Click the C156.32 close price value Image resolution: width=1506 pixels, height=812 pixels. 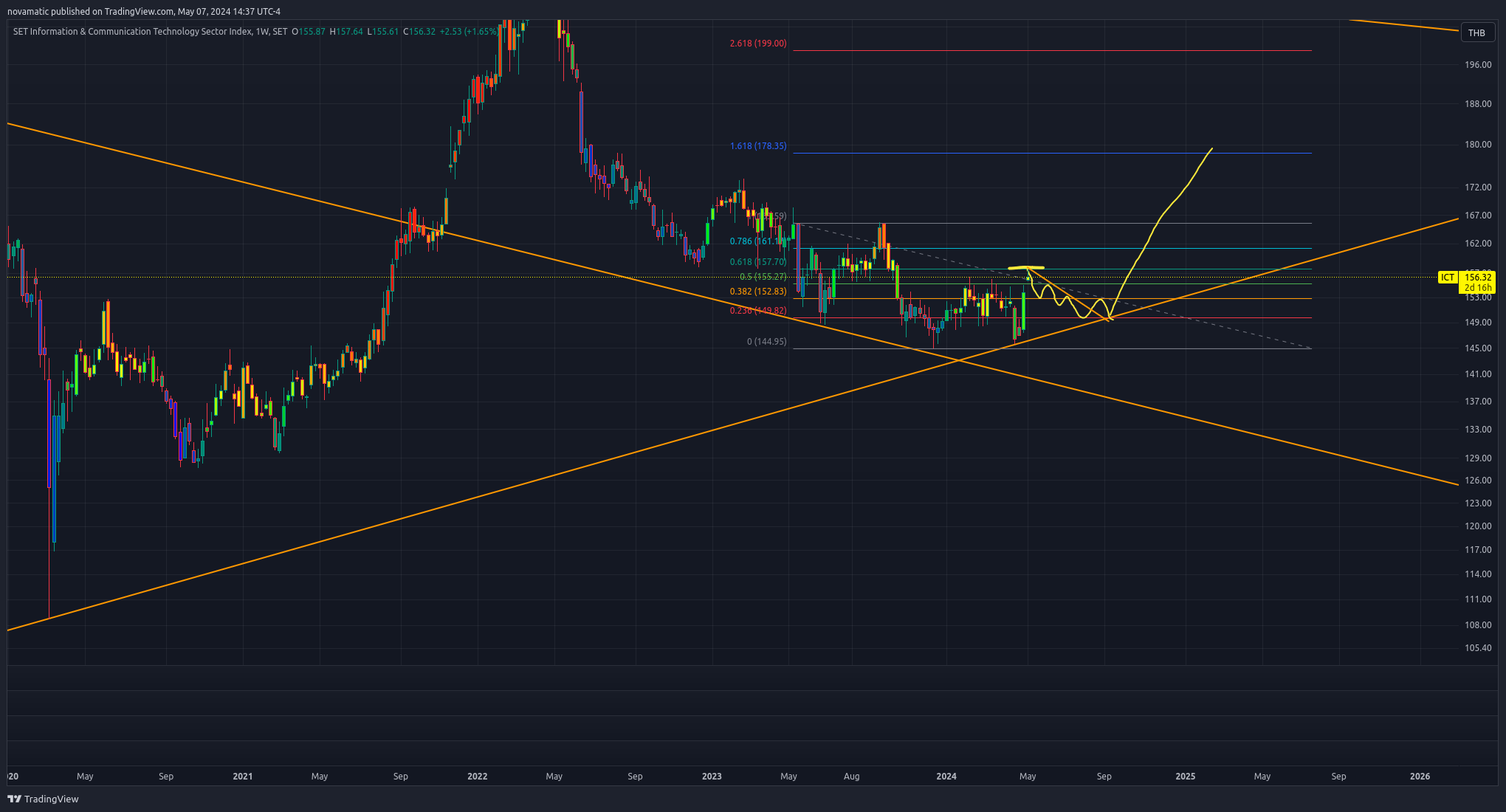(x=419, y=32)
